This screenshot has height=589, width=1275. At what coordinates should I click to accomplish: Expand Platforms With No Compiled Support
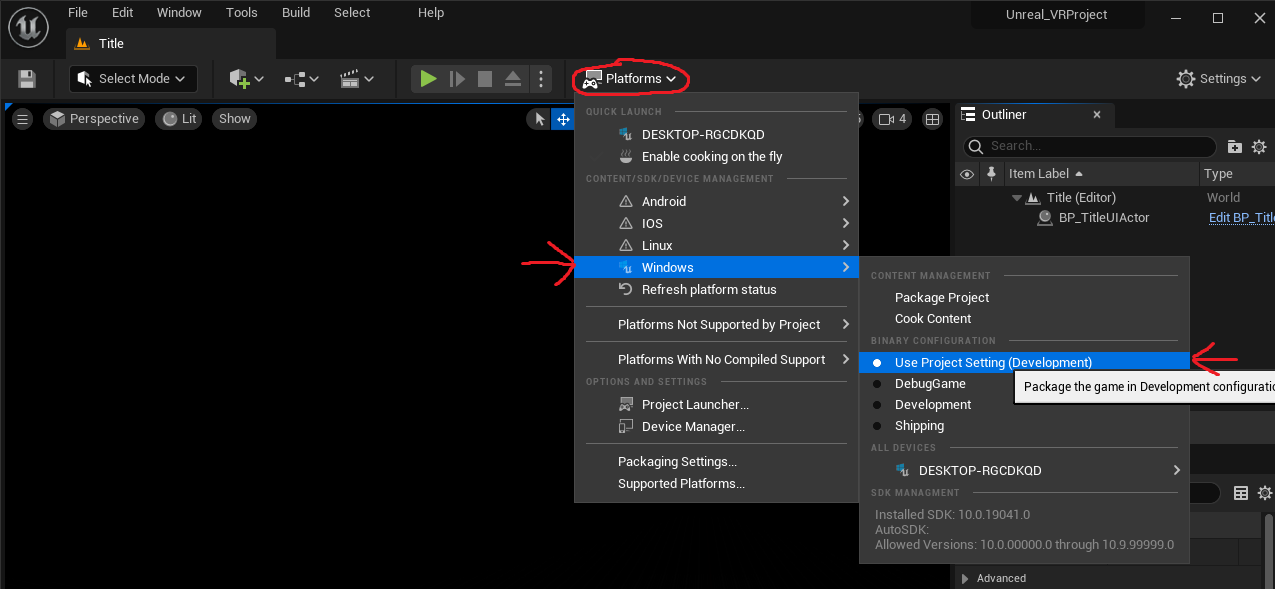click(x=715, y=359)
